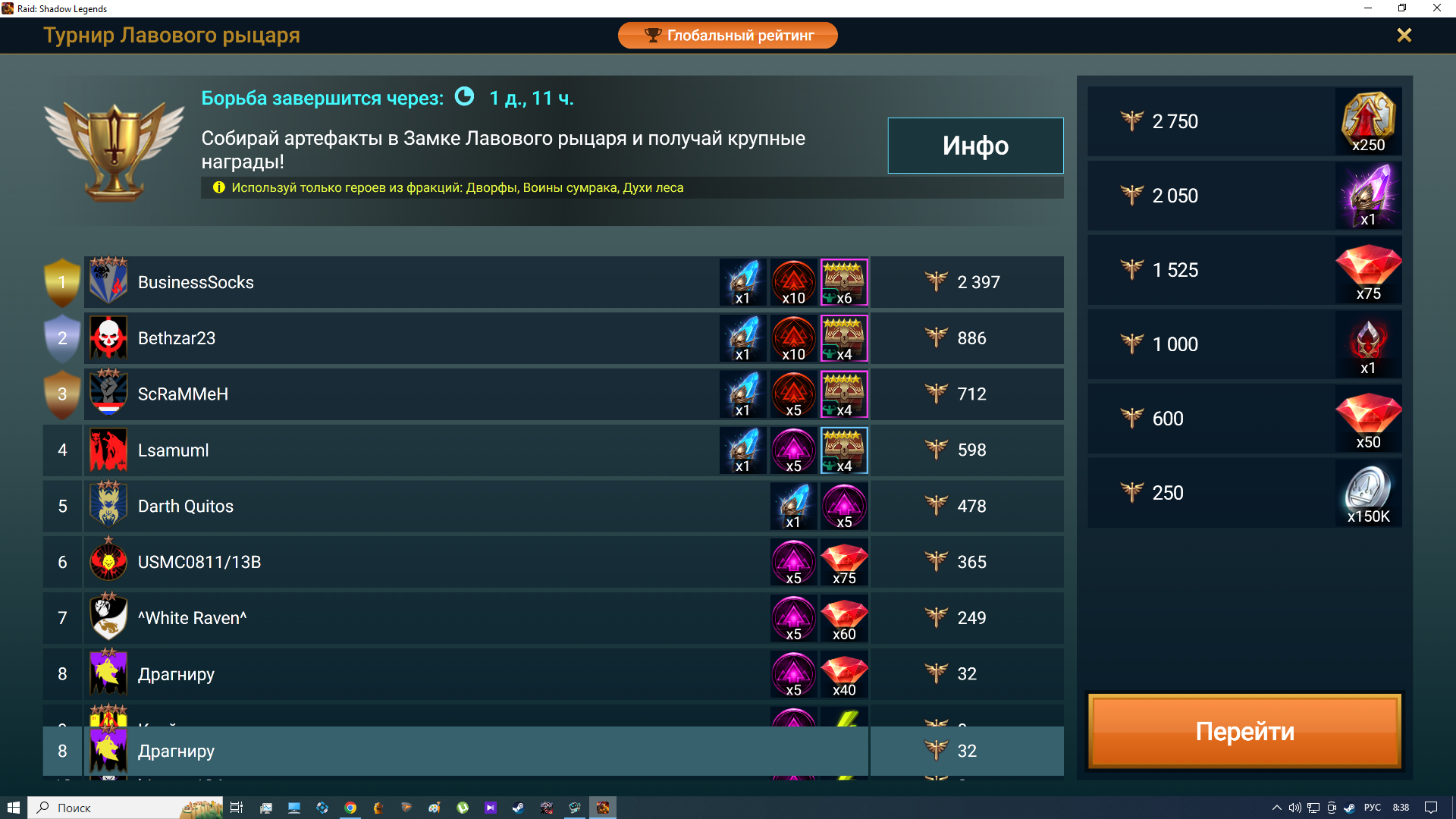Close the tournament window with the yellow X
Screen dimensions: 1456x819
click(1404, 35)
